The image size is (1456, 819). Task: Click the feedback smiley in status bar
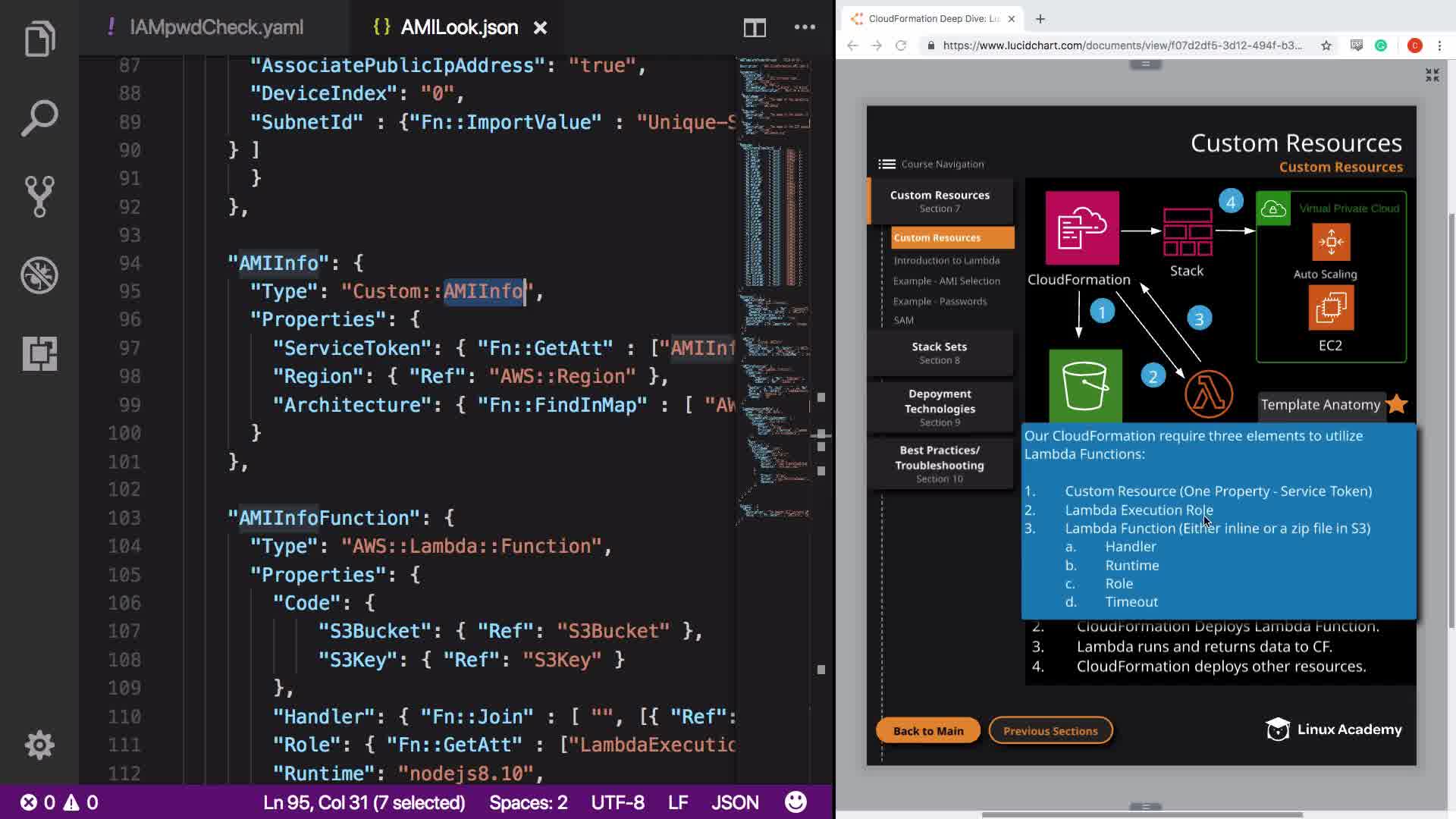pyautogui.click(x=795, y=802)
